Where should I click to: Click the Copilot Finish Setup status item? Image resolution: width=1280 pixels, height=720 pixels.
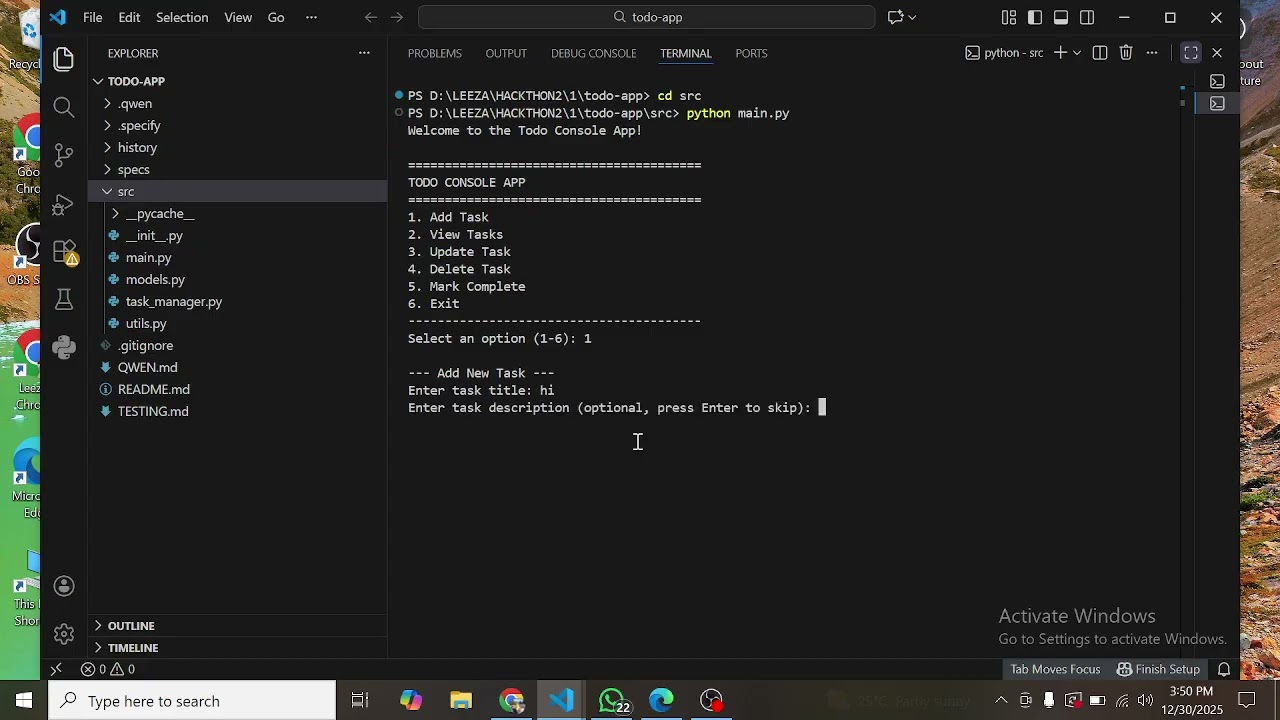click(x=1158, y=669)
